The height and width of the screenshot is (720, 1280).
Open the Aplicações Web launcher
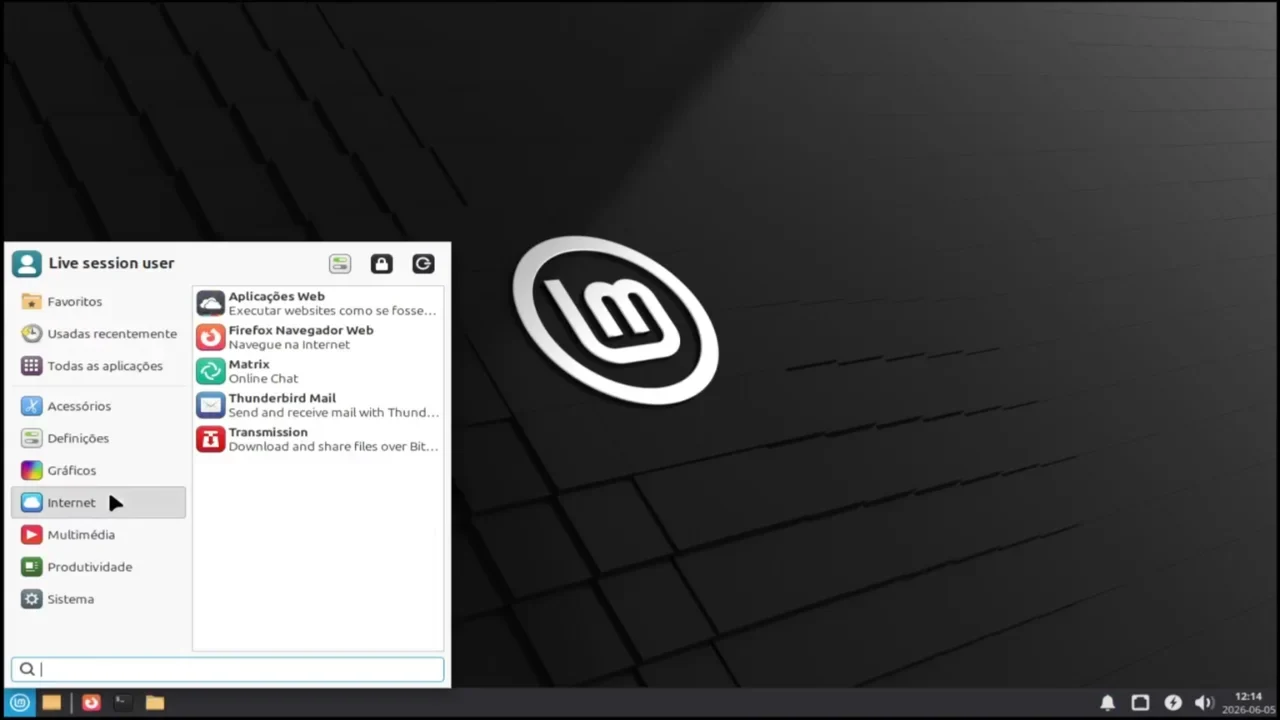(x=318, y=303)
